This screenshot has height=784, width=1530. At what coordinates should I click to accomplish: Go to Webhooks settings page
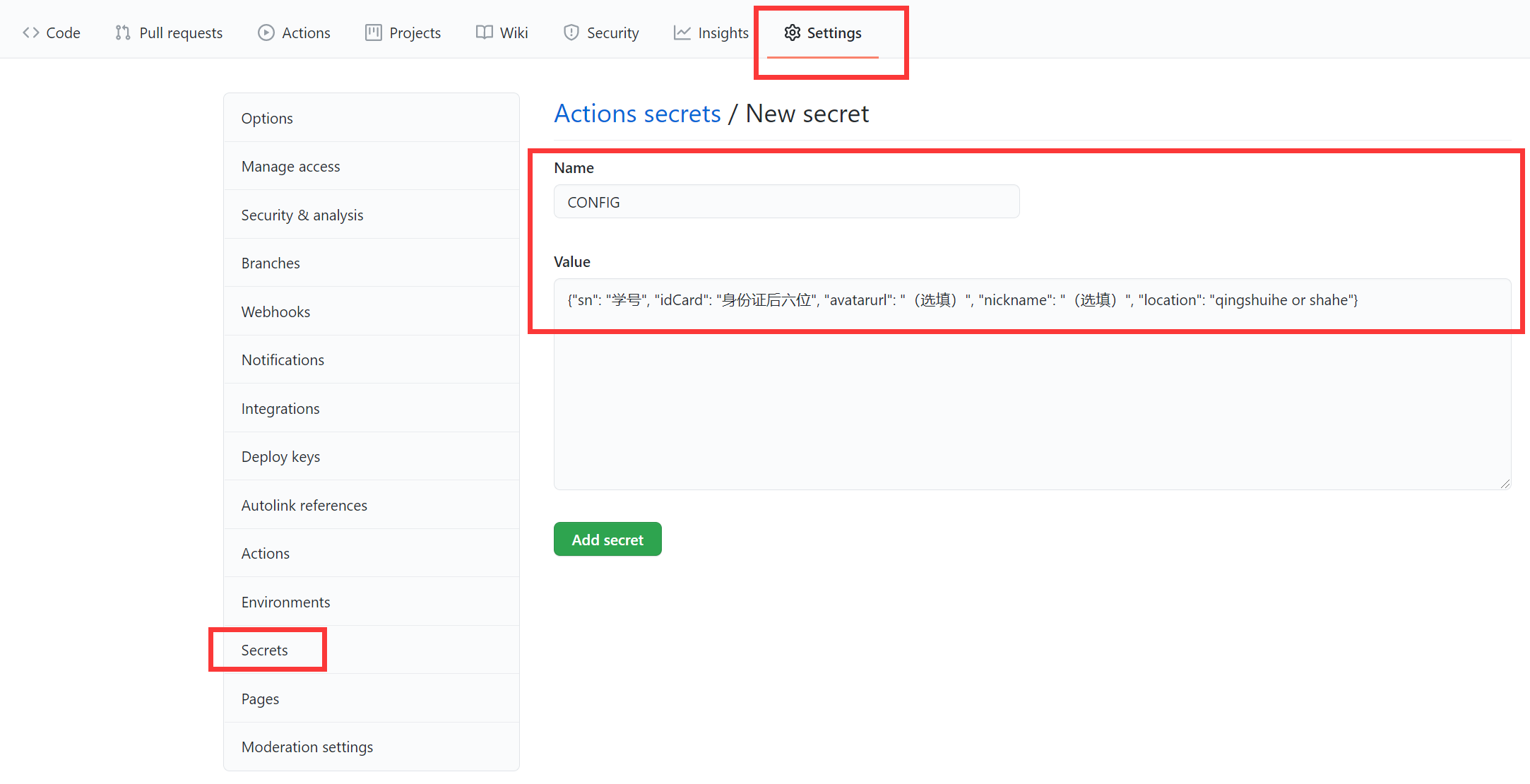(x=275, y=311)
